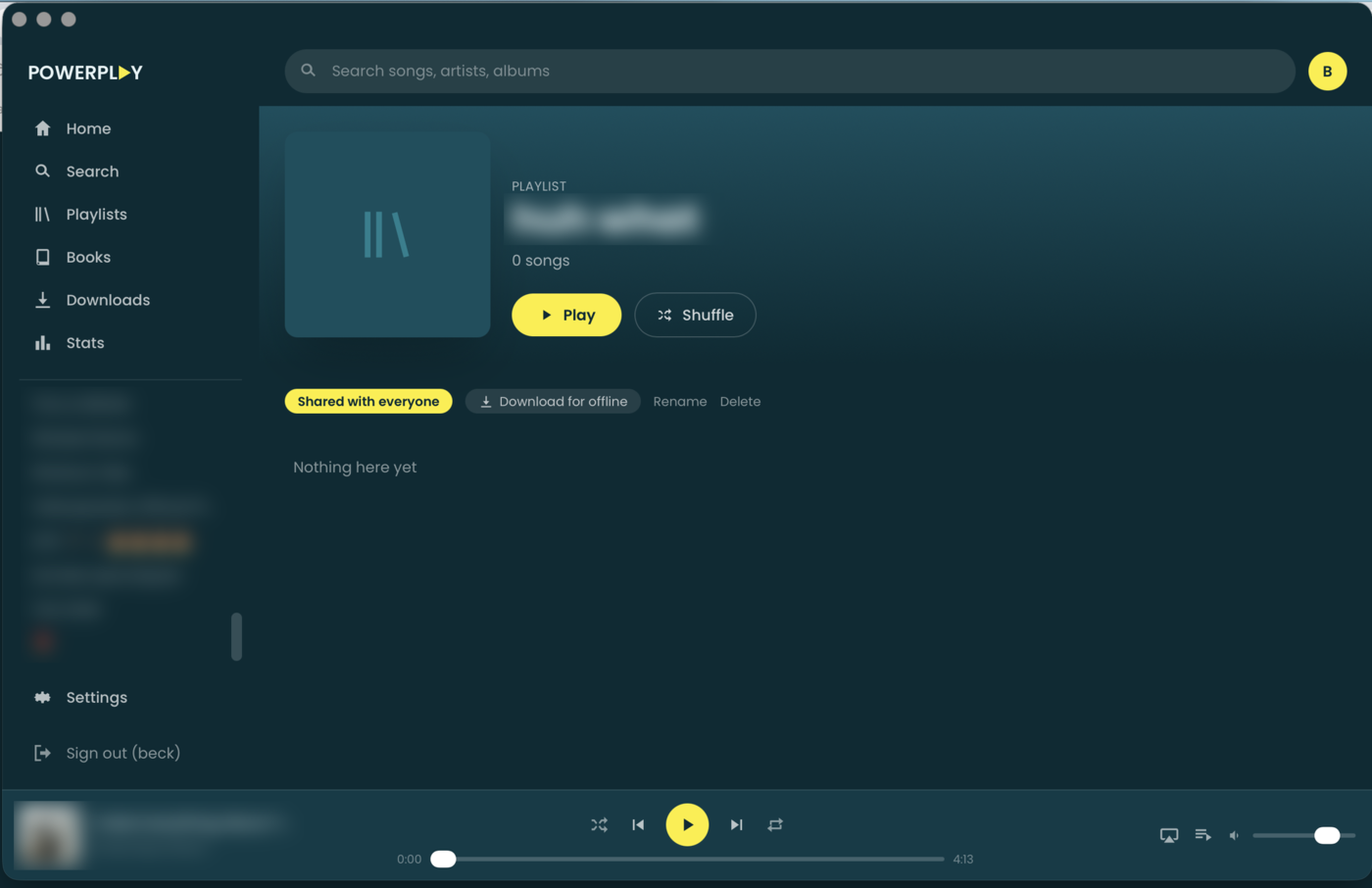1372x888 pixels.
Task: Click the track progress slider
Action: coord(687,860)
